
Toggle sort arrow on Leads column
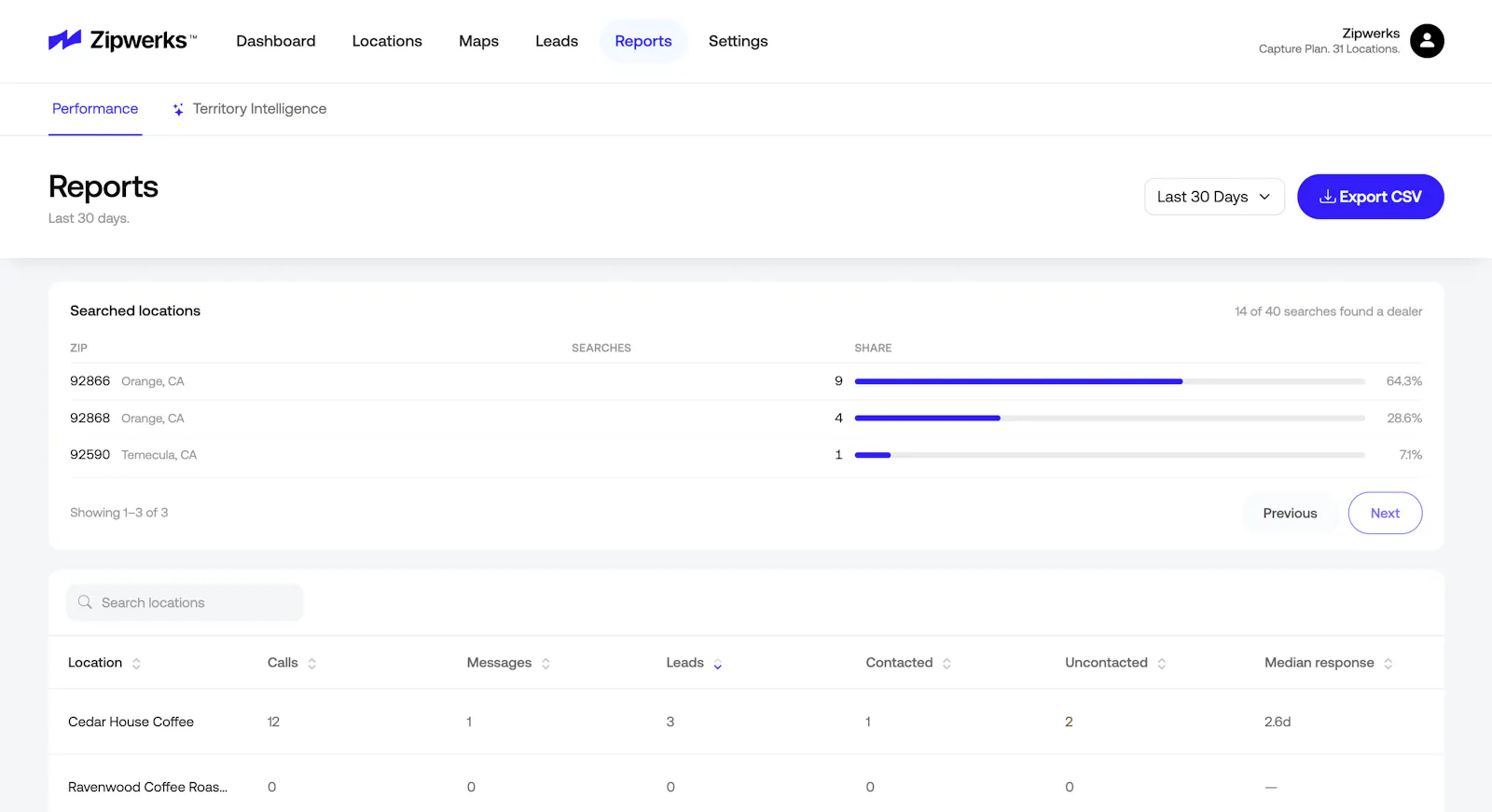click(x=718, y=664)
